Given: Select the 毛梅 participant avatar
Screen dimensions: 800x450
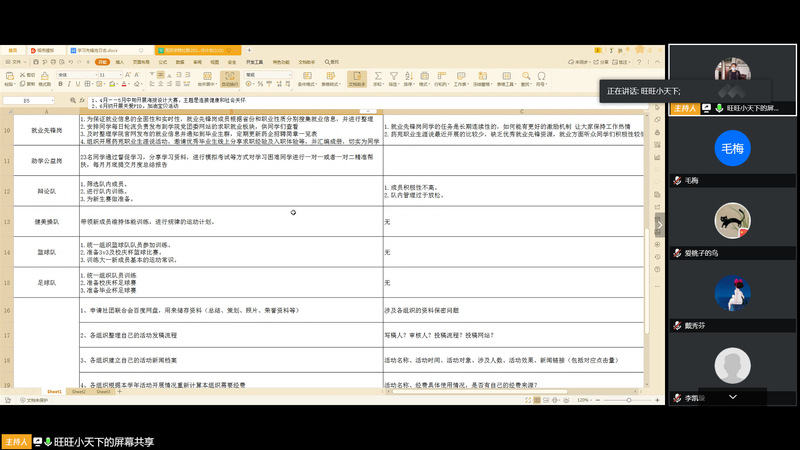Looking at the screenshot, I should tap(731, 149).
